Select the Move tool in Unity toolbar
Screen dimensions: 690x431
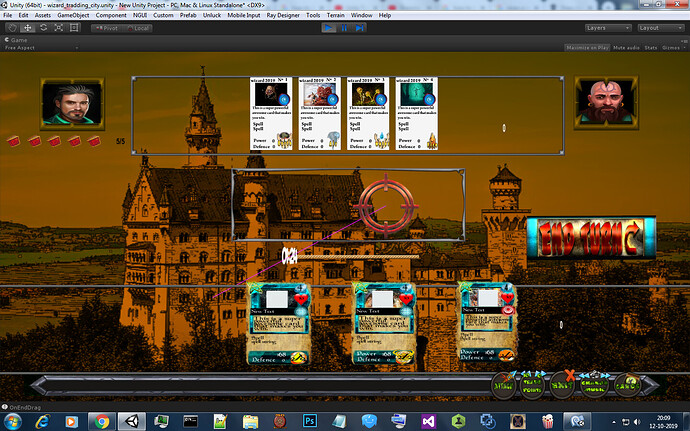click(28, 28)
